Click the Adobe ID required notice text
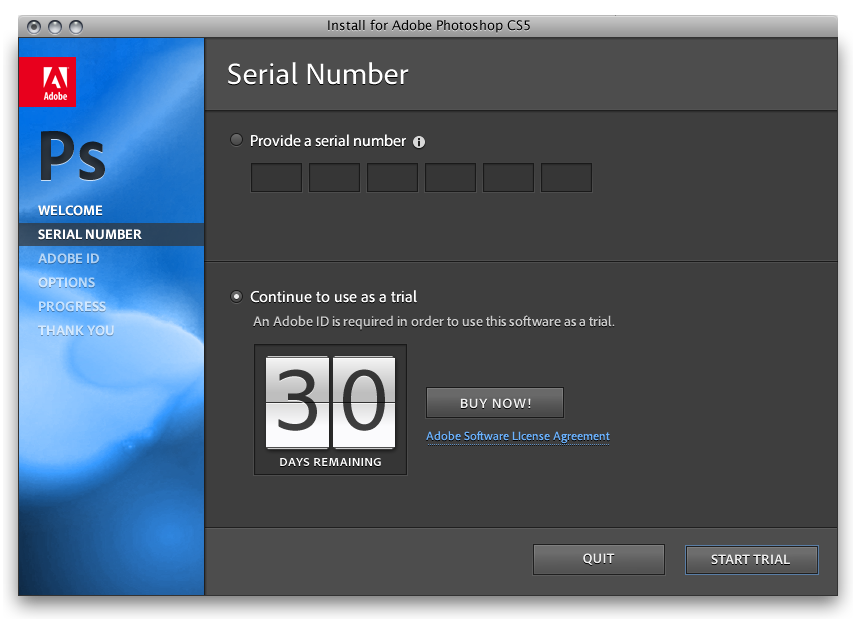Image resolution: width=853 pixels, height=620 pixels. click(434, 321)
